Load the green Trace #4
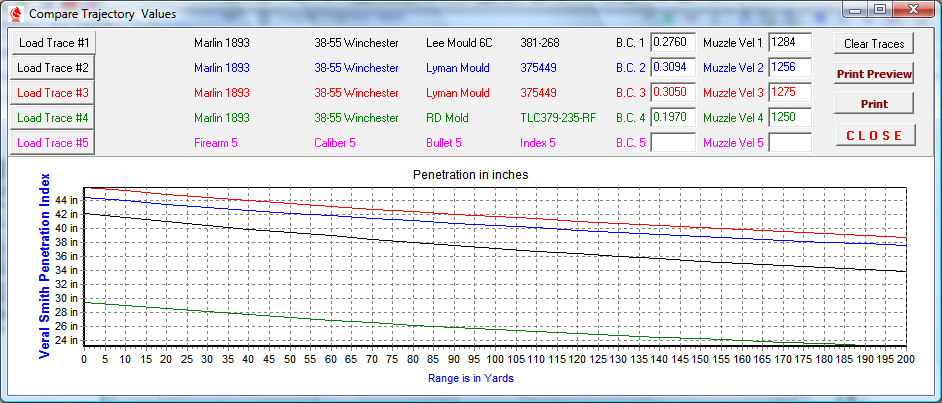942x403 pixels. pos(53,118)
